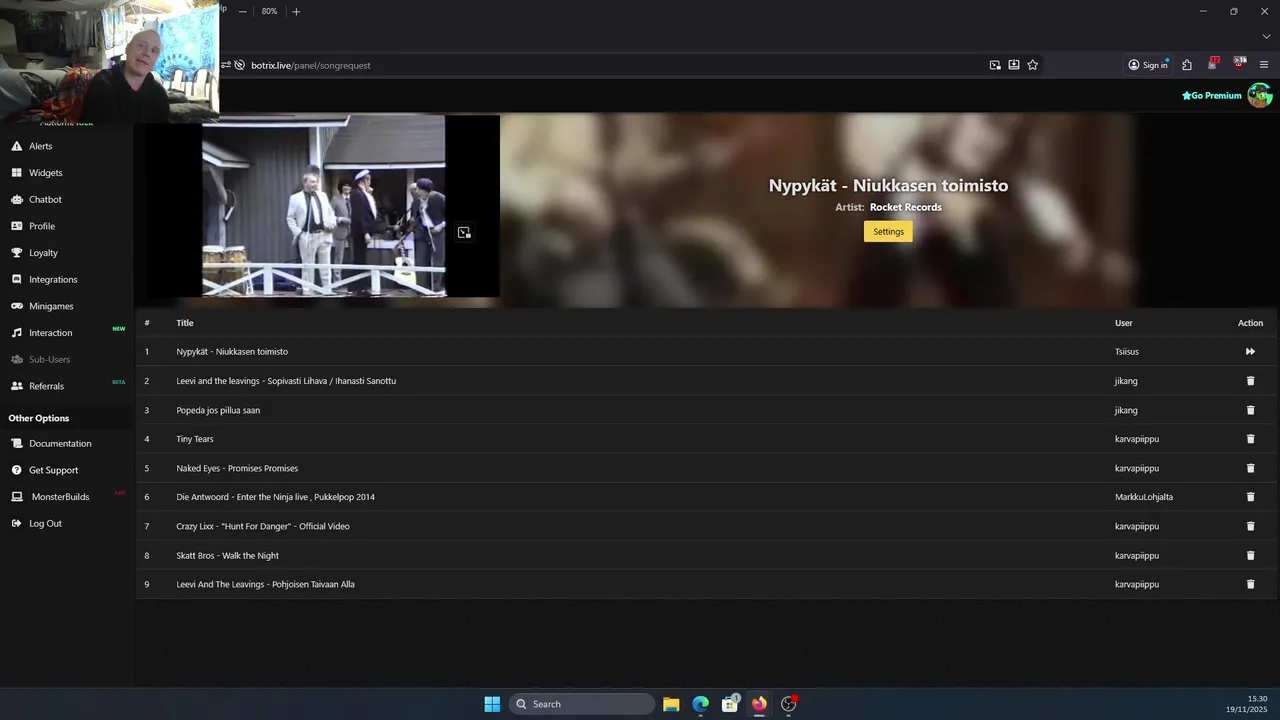This screenshot has height=720, width=1280.
Task: Skip the current song Nypykät - Niukkasen toimisto
Action: [1250, 352]
